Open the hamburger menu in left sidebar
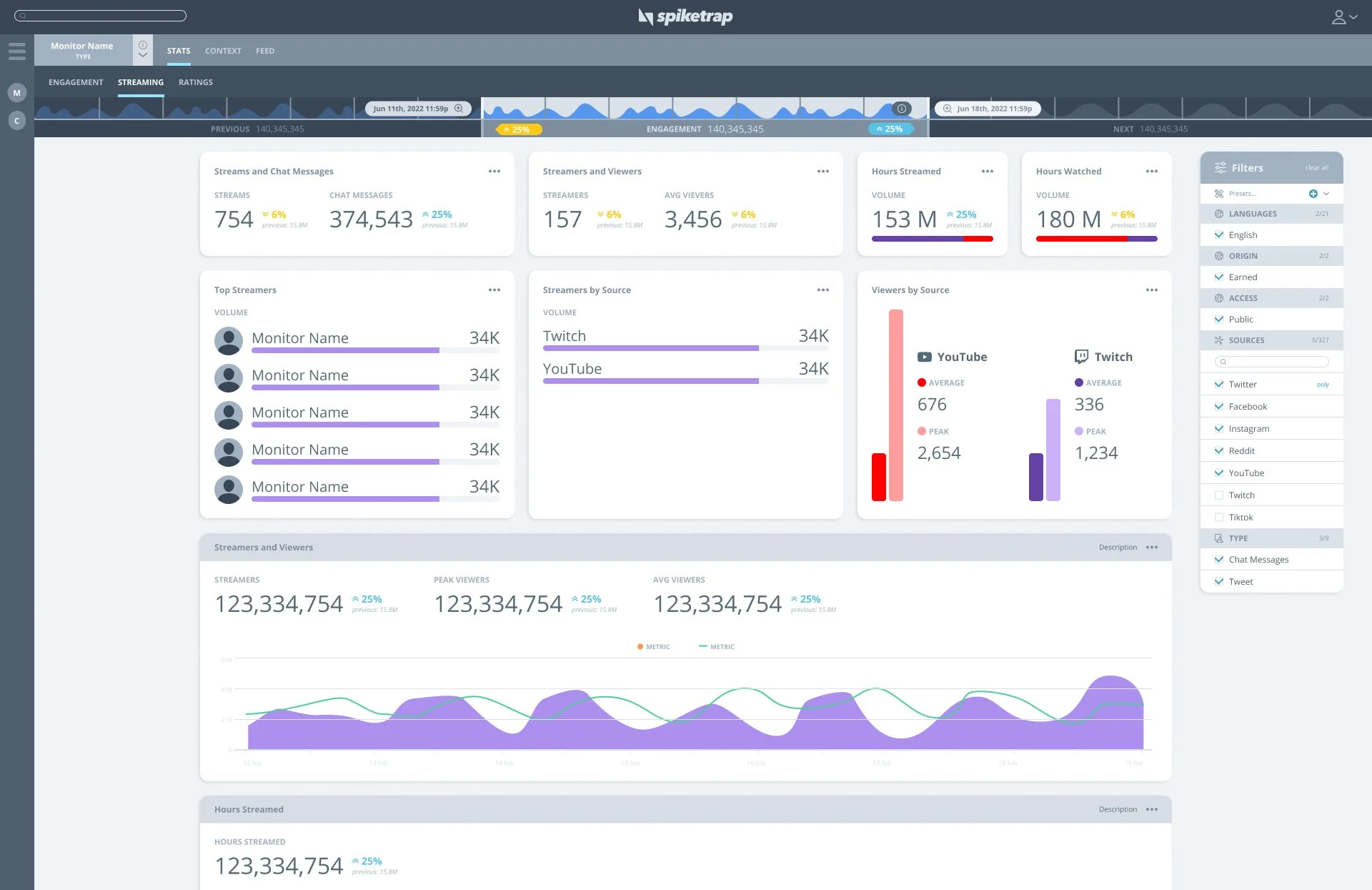This screenshot has width=1372, height=890. click(17, 51)
